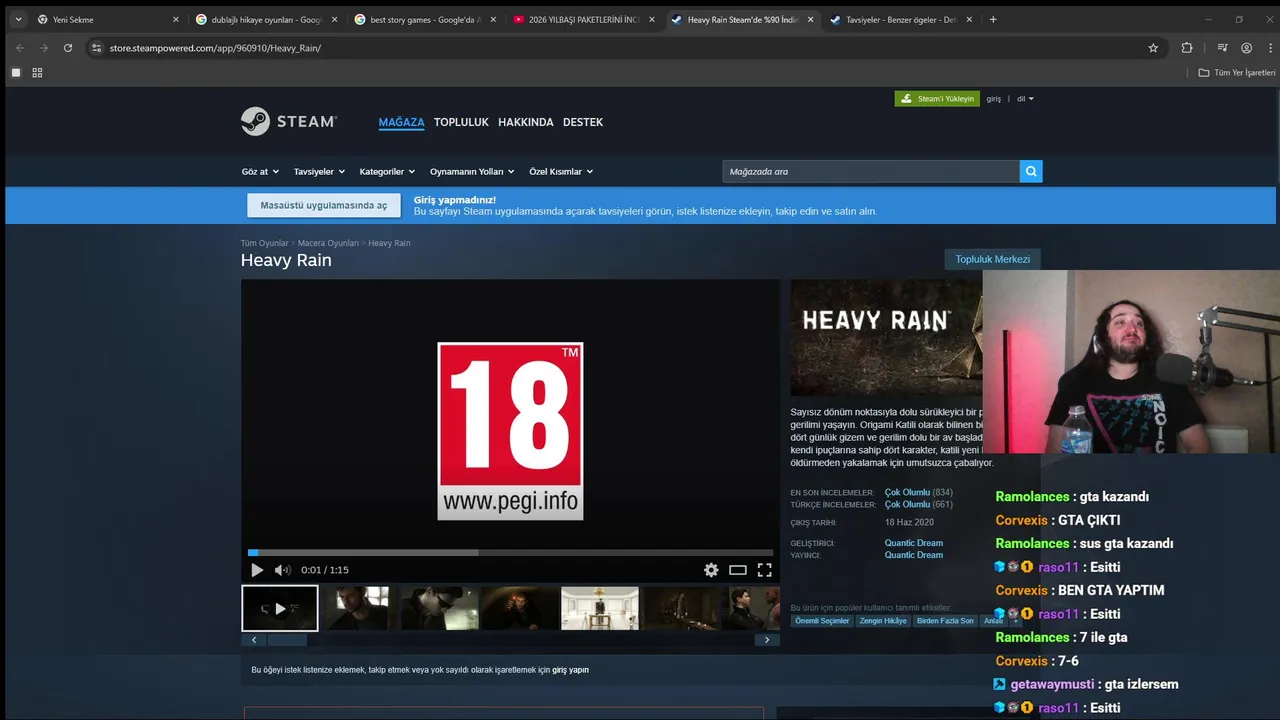This screenshot has height=720, width=1280.
Task: Toggle theater mode on the video player
Action: (738, 570)
